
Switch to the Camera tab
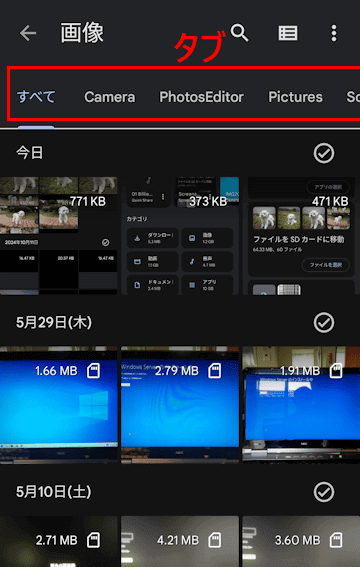110,97
